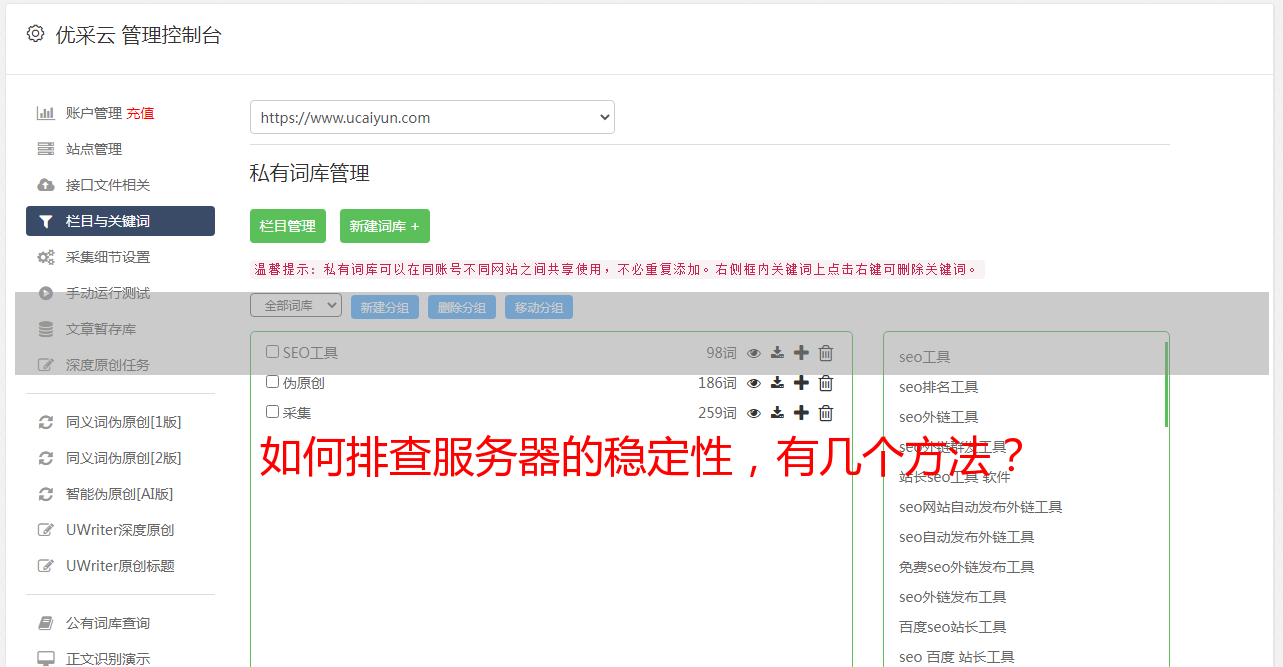
Task: Open 正文识别演示 in the sidebar
Action: pyautogui.click(x=108, y=659)
